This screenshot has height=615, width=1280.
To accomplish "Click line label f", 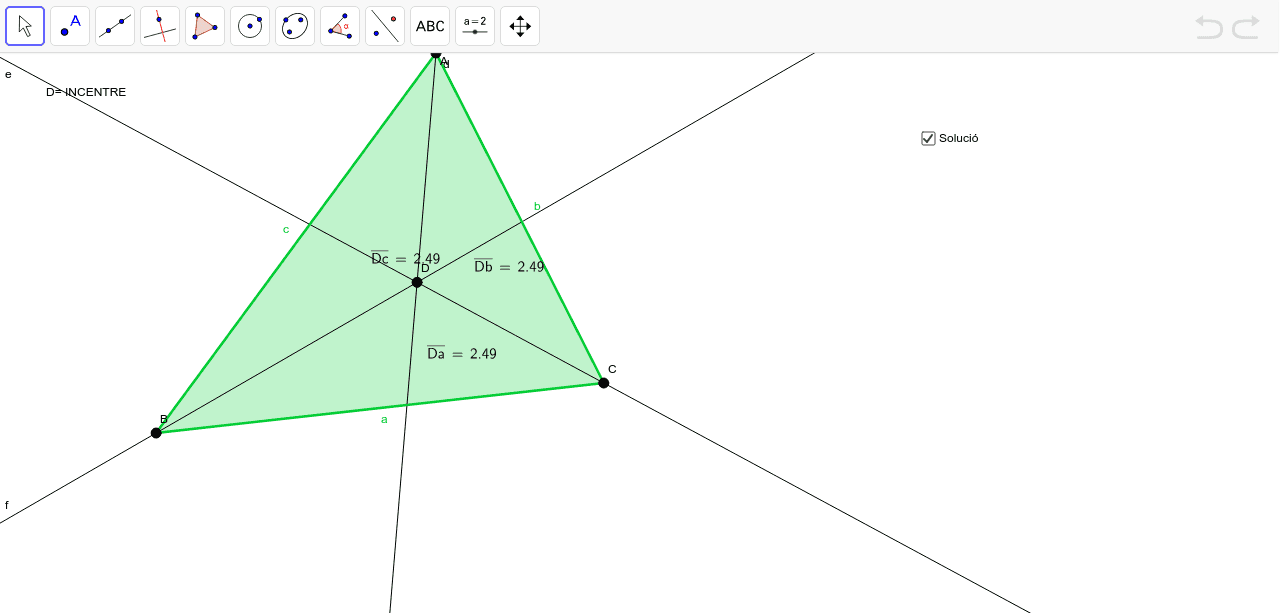I will tap(7, 505).
